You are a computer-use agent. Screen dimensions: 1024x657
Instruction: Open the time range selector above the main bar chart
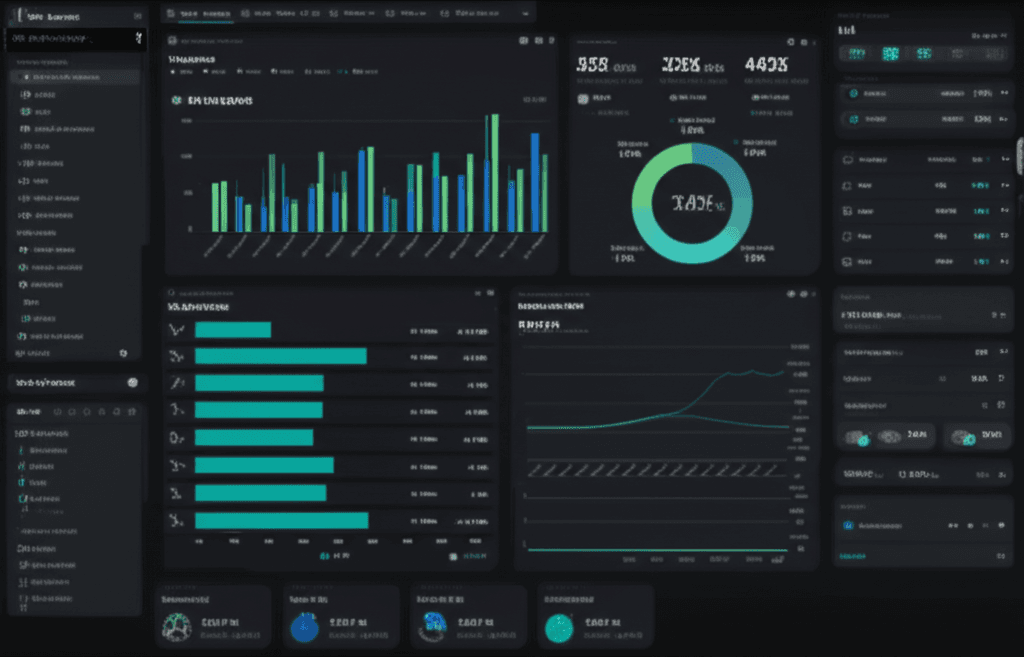(x=533, y=100)
